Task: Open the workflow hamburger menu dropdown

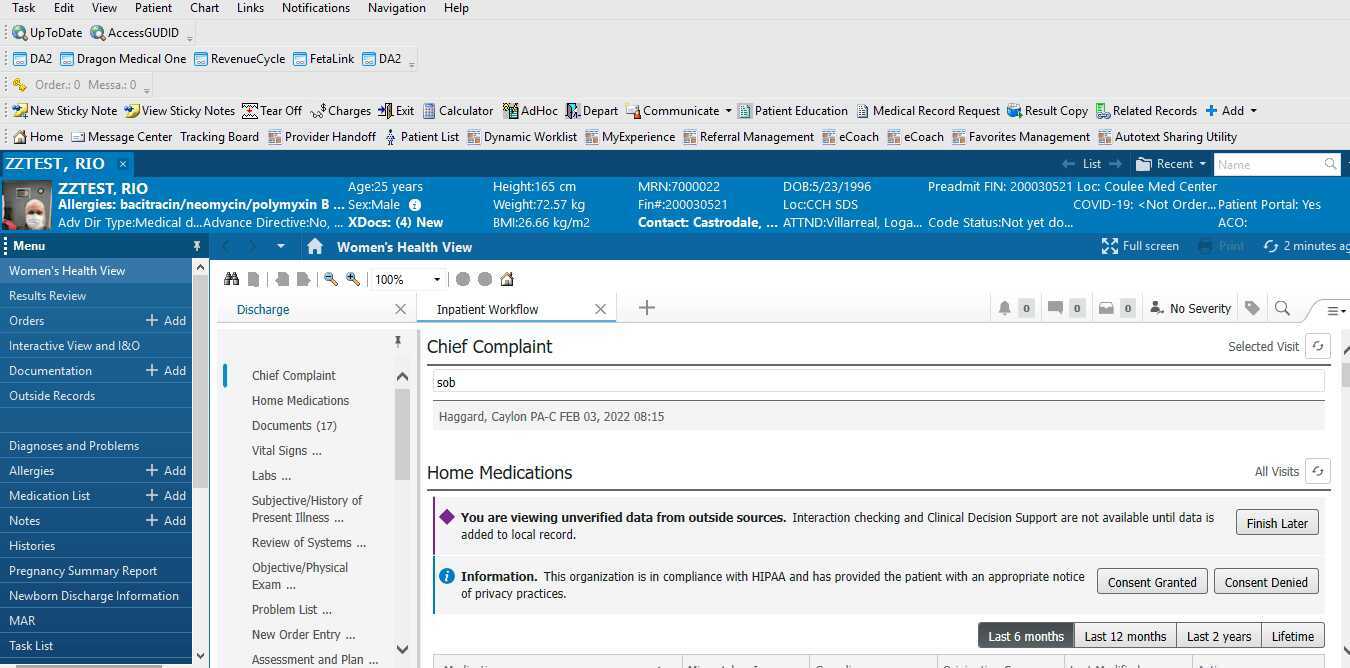Action: point(1335,311)
